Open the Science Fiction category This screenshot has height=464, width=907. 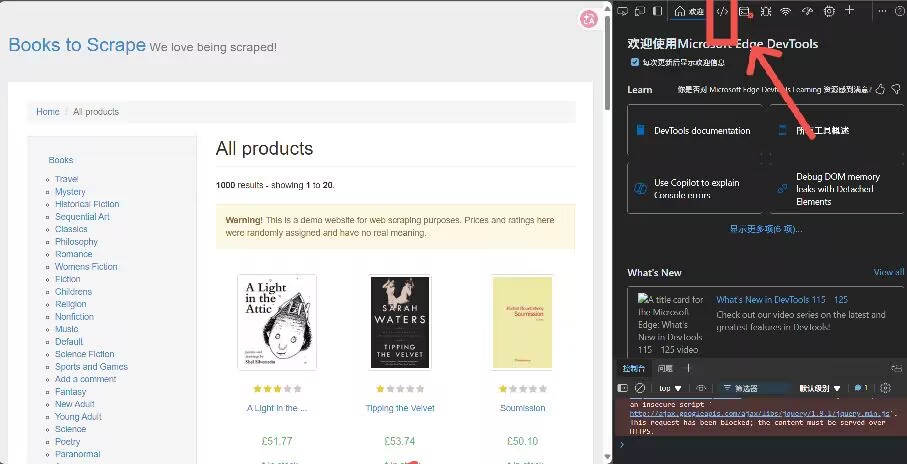pos(84,354)
